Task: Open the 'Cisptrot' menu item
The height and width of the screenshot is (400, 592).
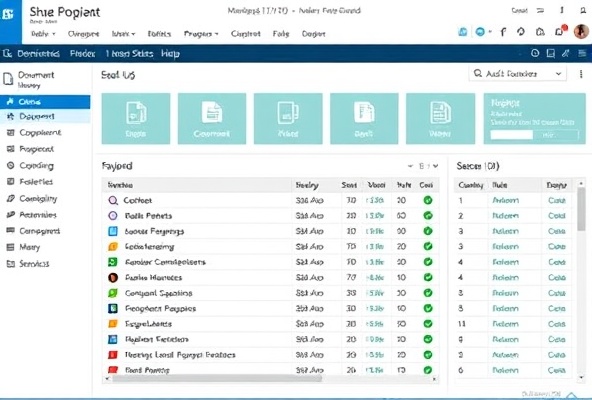Action: pos(245,34)
